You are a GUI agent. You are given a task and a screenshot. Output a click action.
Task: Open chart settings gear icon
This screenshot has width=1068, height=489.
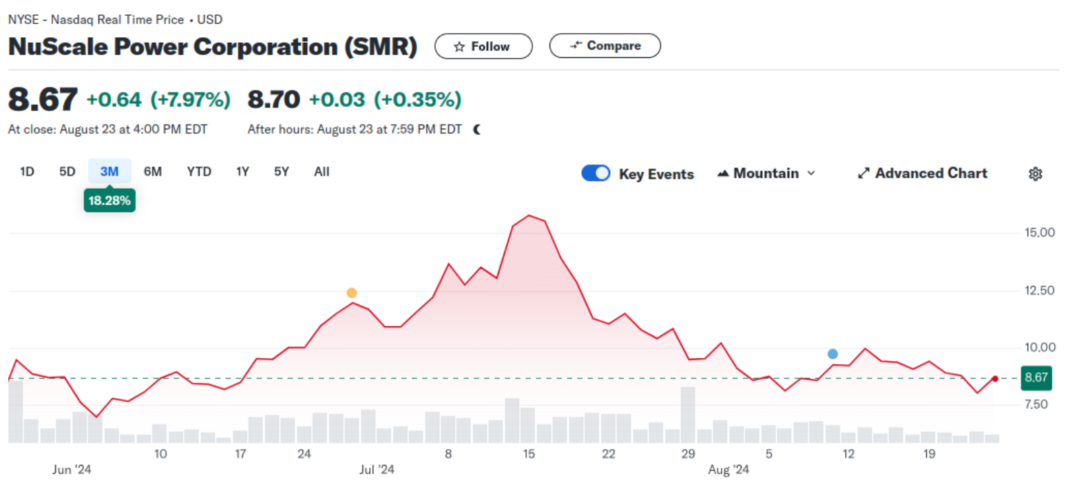pyautogui.click(x=1035, y=174)
